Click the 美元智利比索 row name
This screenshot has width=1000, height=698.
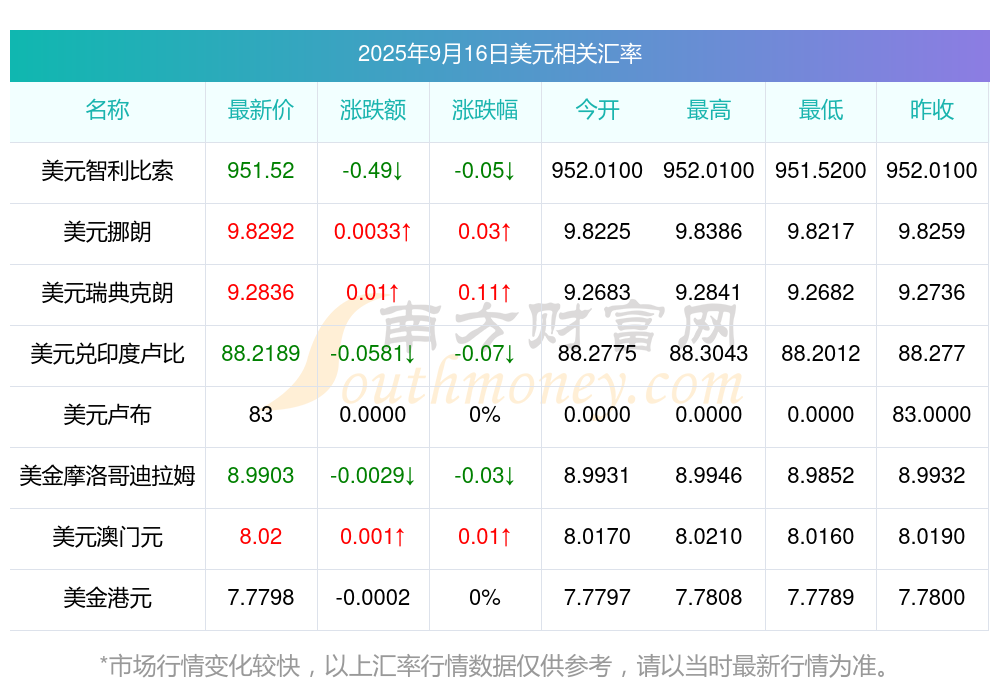107,170
